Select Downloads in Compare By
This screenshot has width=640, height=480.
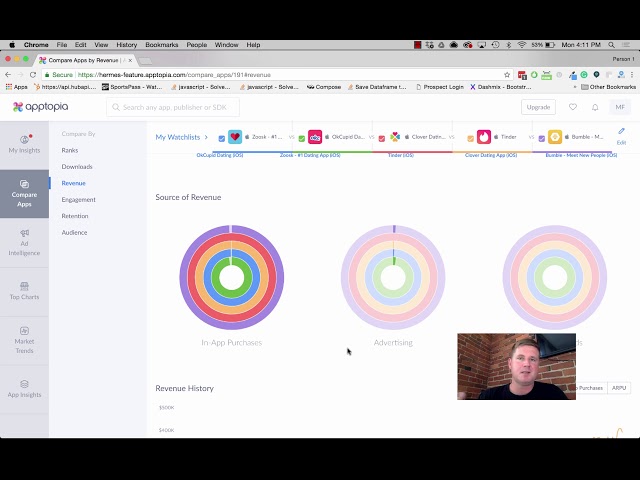tap(77, 167)
